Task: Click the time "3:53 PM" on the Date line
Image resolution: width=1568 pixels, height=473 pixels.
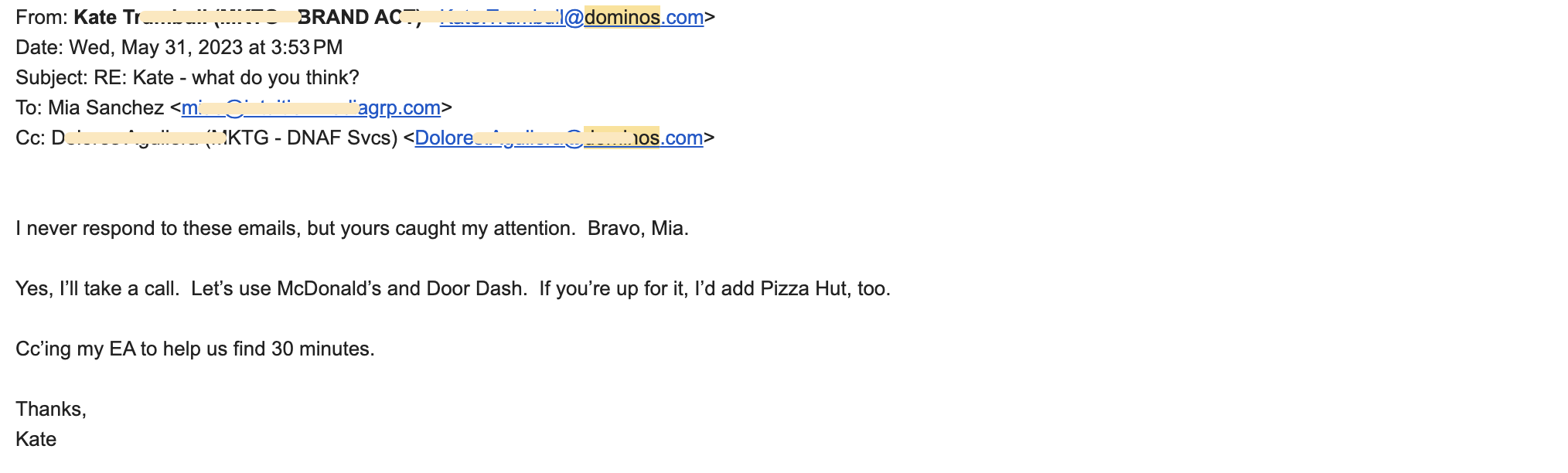Action: point(306,47)
